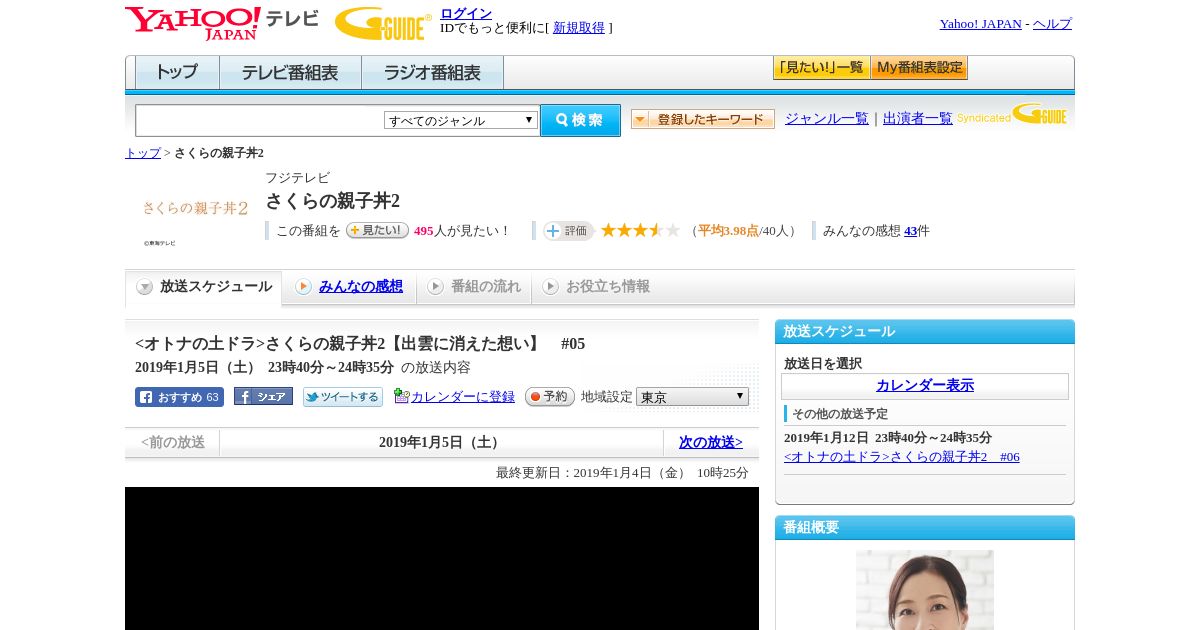This screenshot has height=630, width=1200.
Task: Click the <前の放送 previous broadcast button
Action: [173, 442]
